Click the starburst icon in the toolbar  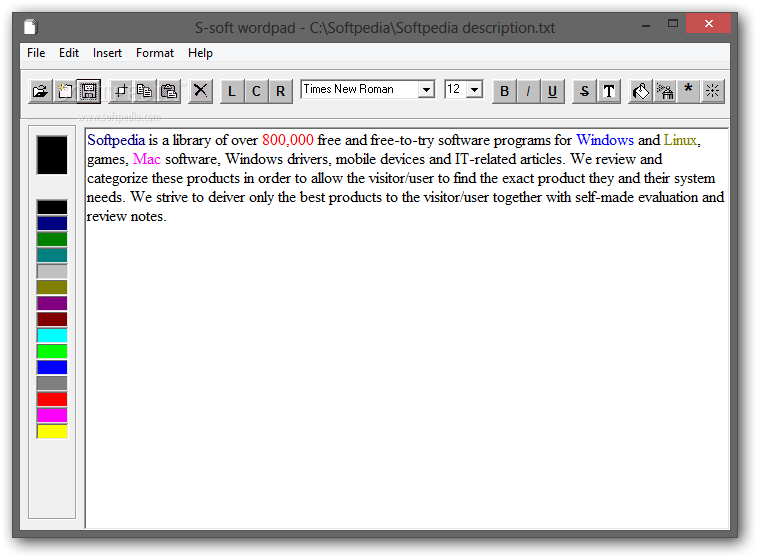[713, 91]
